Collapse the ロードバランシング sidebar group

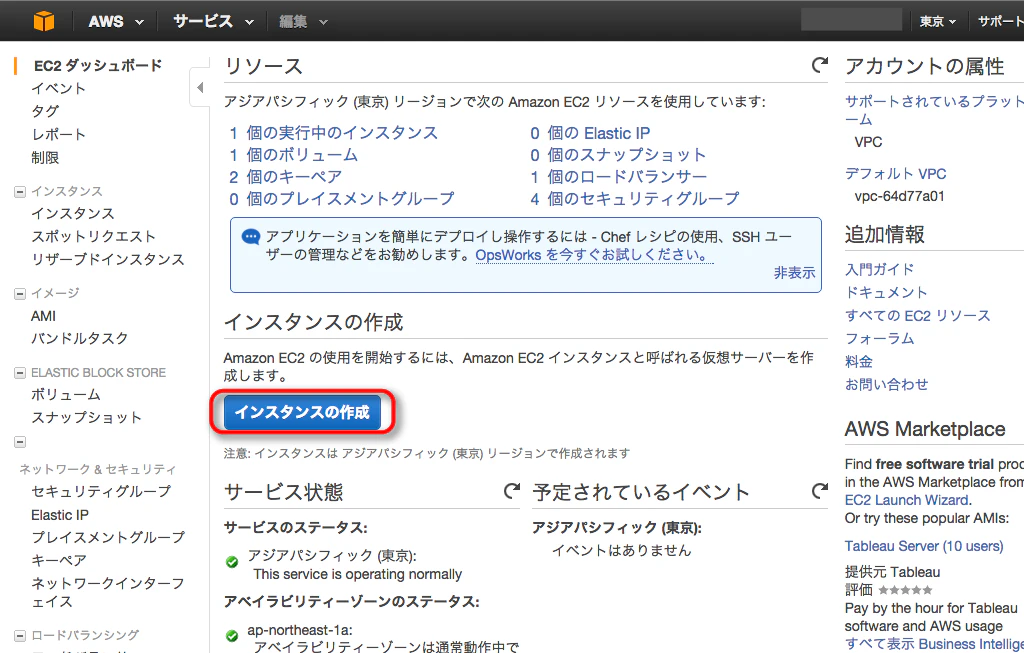click(x=20, y=635)
